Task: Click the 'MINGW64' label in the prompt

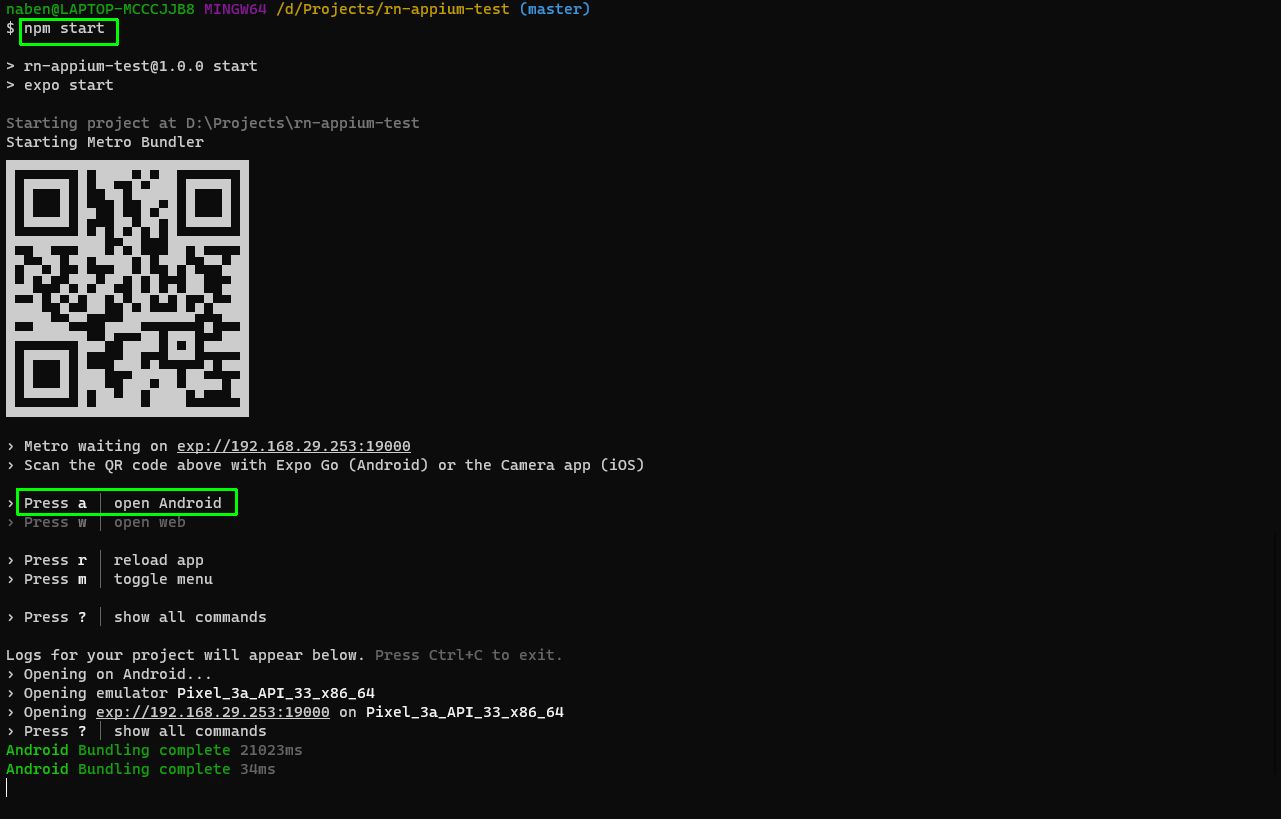Action: (235, 9)
